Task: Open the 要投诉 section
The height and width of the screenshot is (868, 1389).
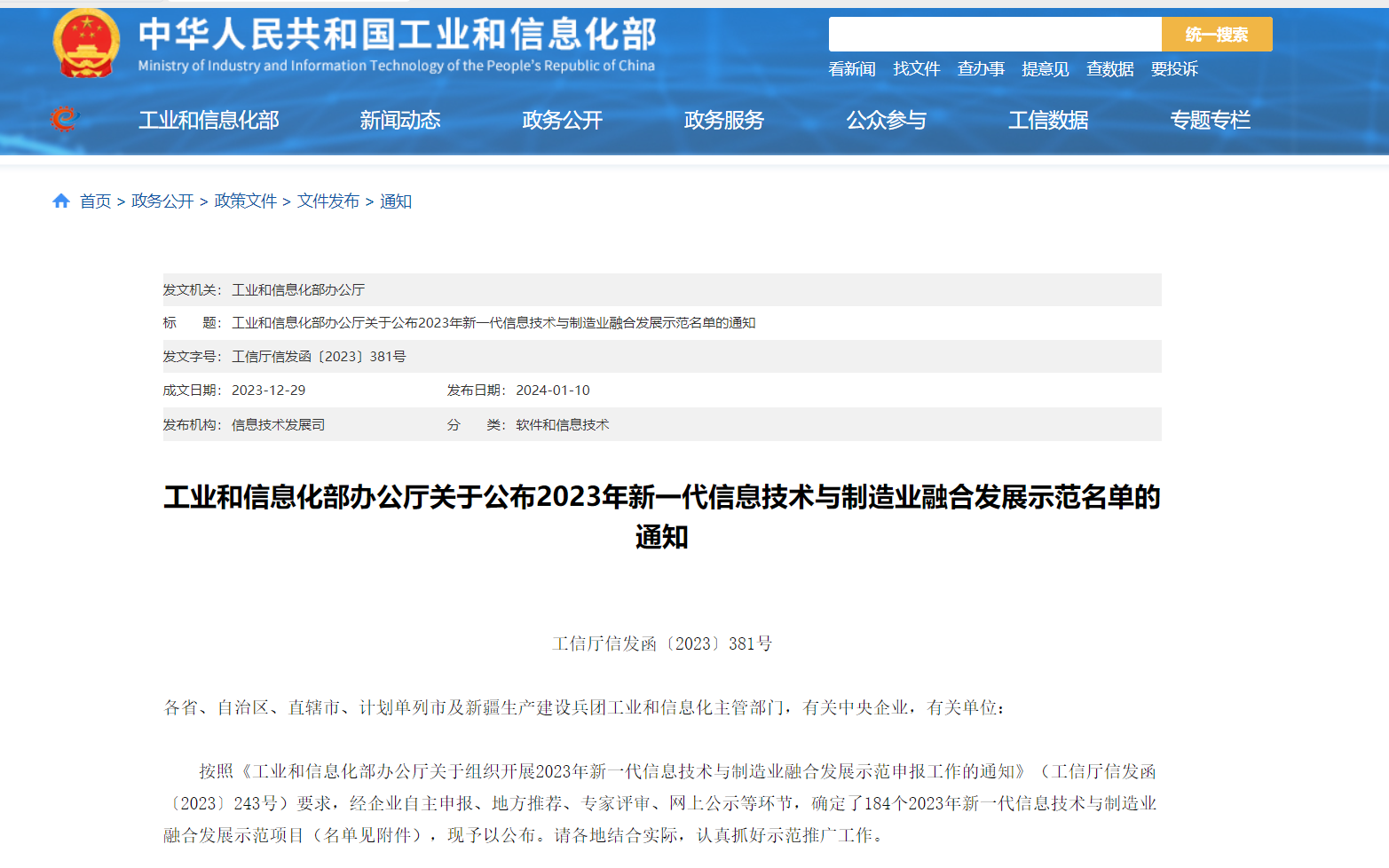Action: point(1173,68)
